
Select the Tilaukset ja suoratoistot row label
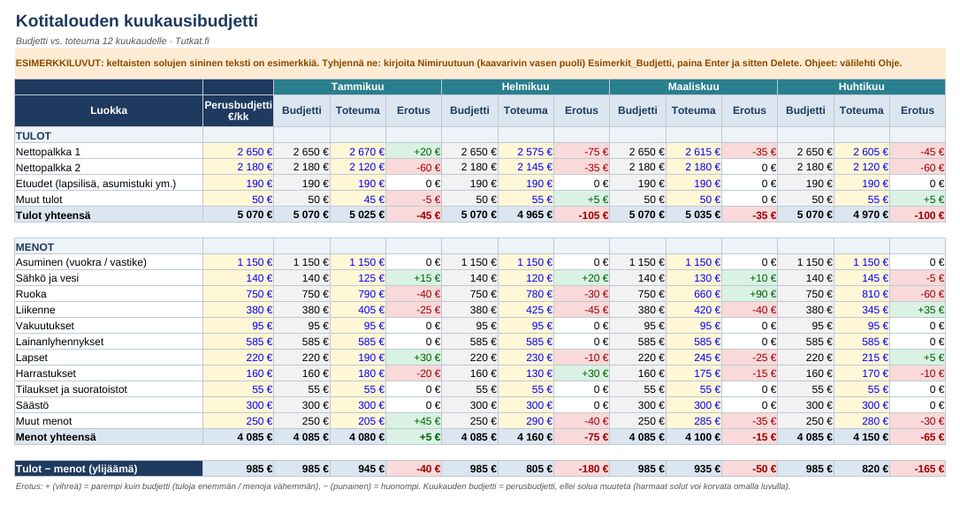tap(109, 389)
